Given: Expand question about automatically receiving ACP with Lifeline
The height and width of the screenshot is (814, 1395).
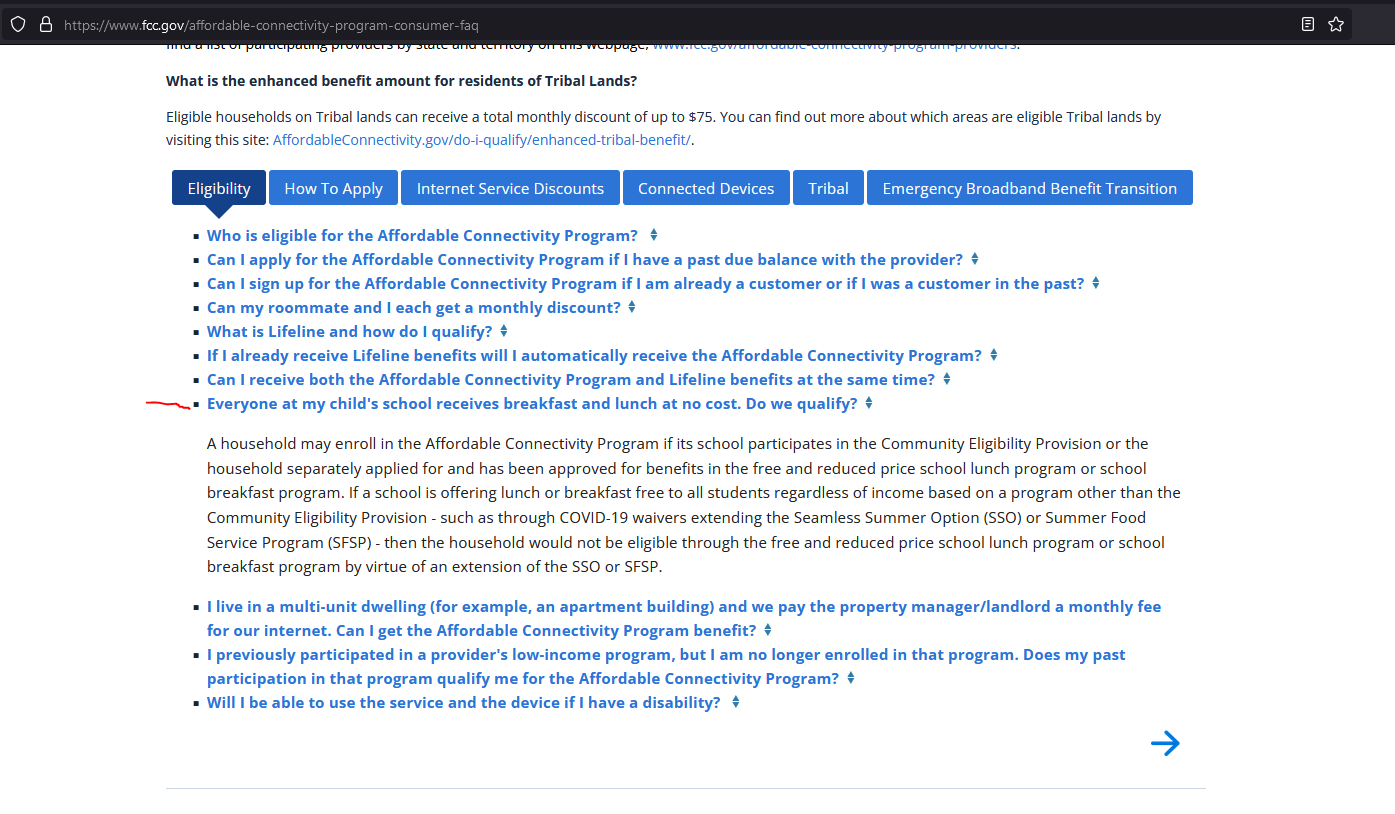Looking at the screenshot, I should click(x=594, y=356).
